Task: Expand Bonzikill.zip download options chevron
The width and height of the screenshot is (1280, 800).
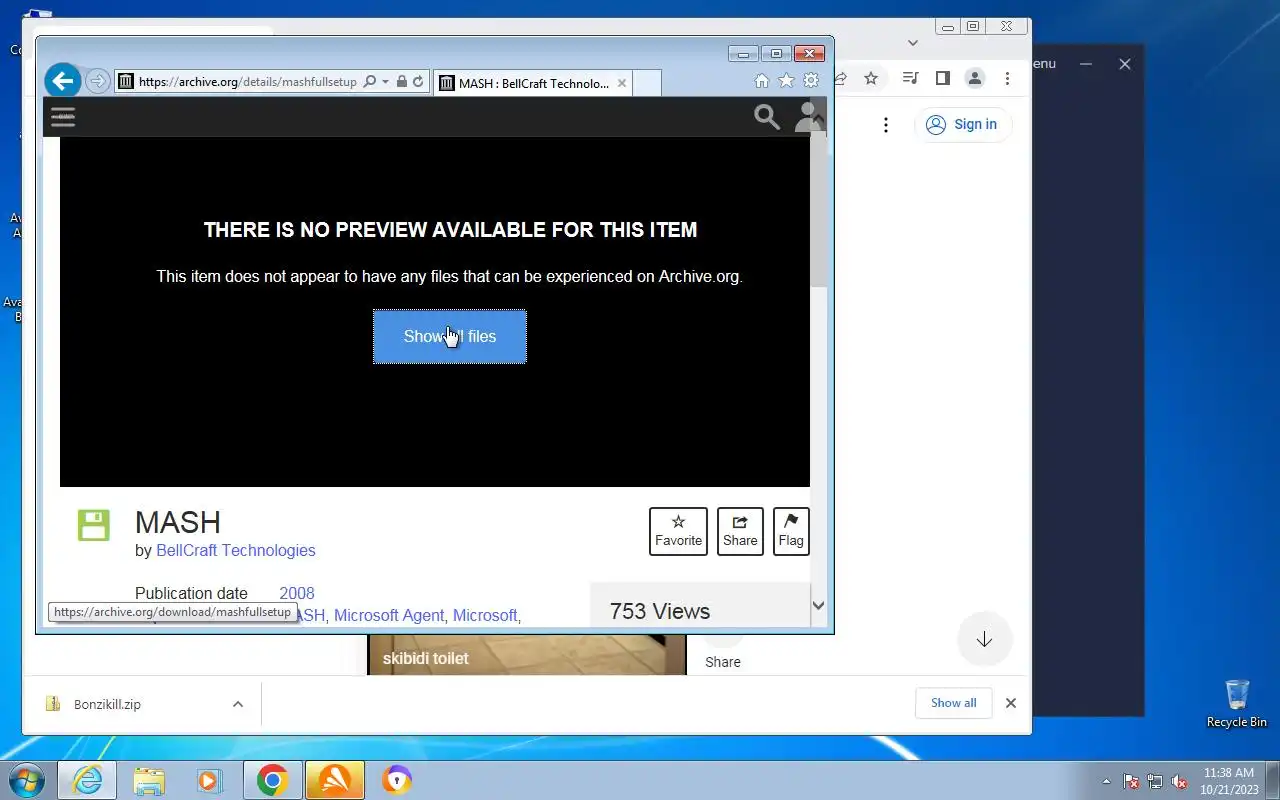Action: (238, 704)
